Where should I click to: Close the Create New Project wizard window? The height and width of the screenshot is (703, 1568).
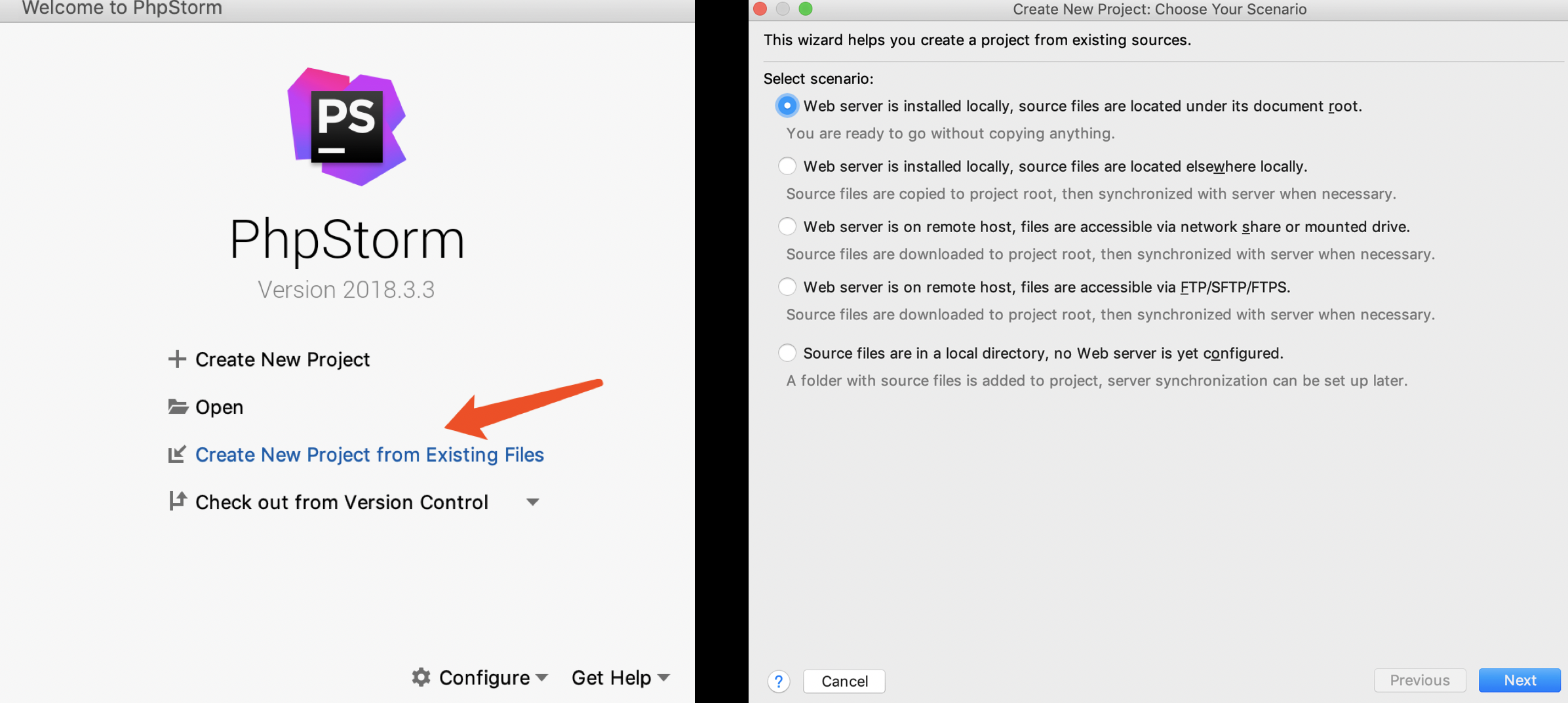pyautogui.click(x=760, y=9)
